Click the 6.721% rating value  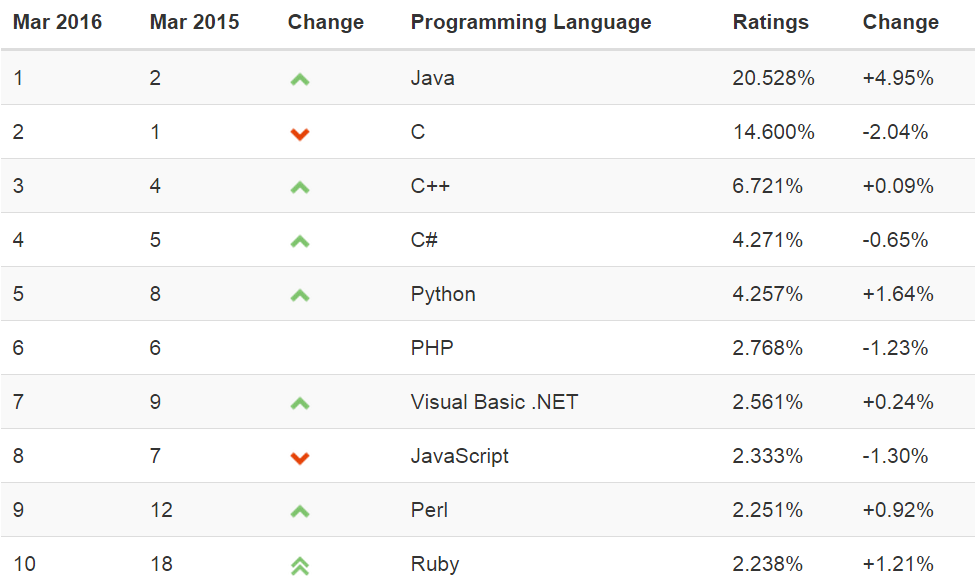click(x=767, y=186)
